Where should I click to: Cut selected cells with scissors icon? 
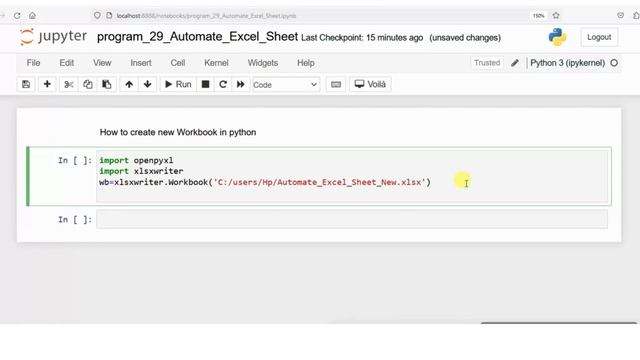pyautogui.click(x=68, y=84)
